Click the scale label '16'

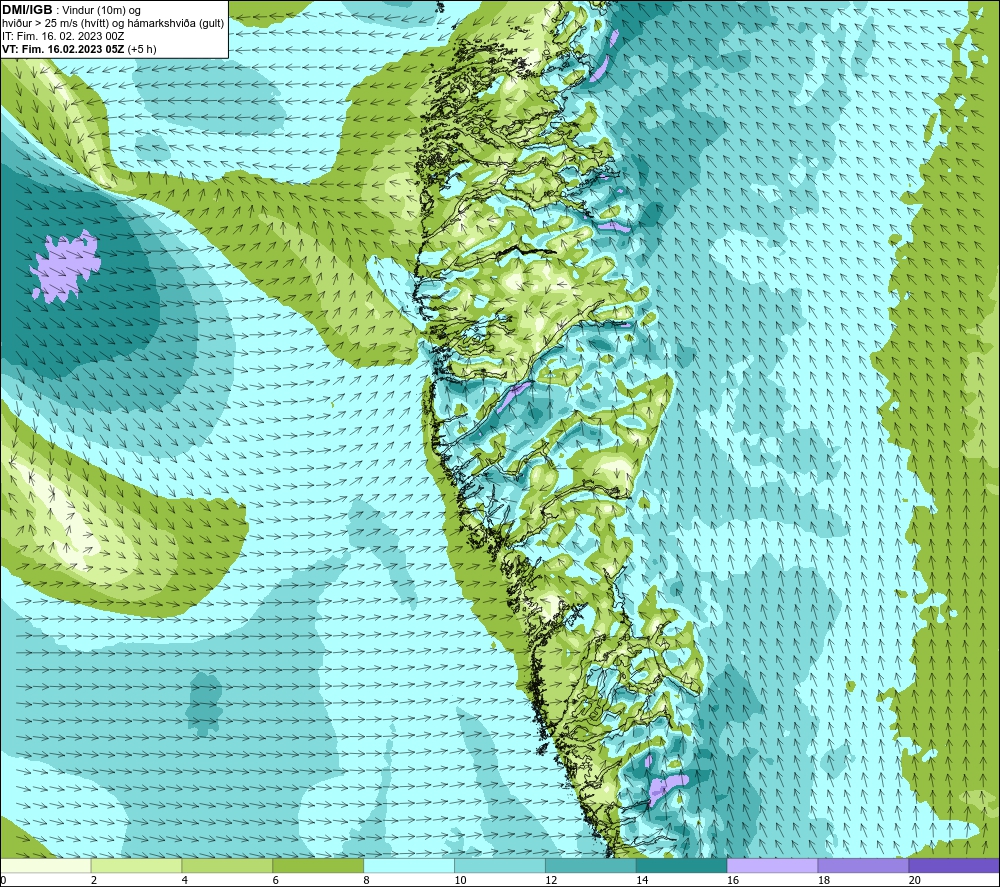click(733, 880)
